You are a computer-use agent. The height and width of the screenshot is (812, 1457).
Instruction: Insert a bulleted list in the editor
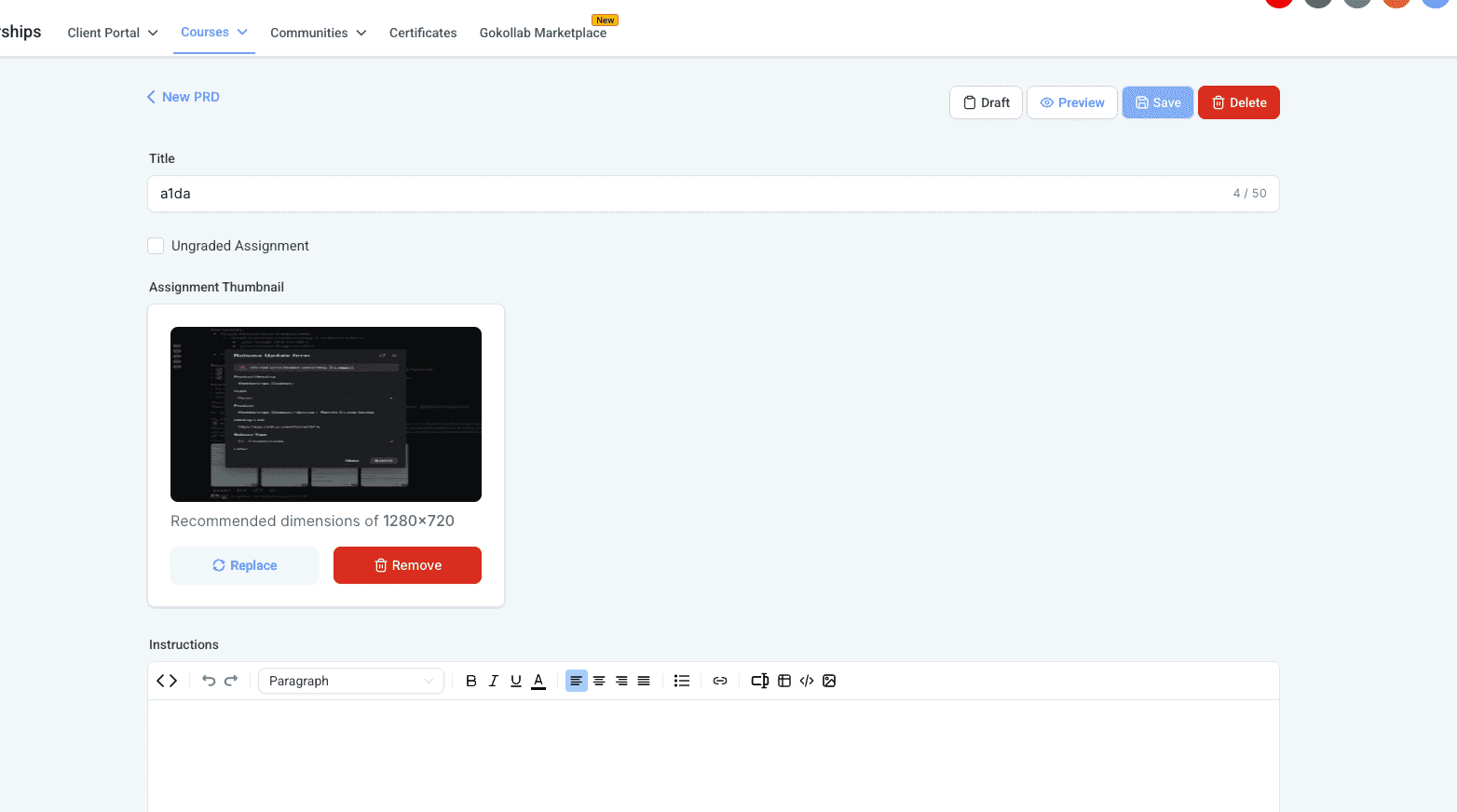(682, 681)
